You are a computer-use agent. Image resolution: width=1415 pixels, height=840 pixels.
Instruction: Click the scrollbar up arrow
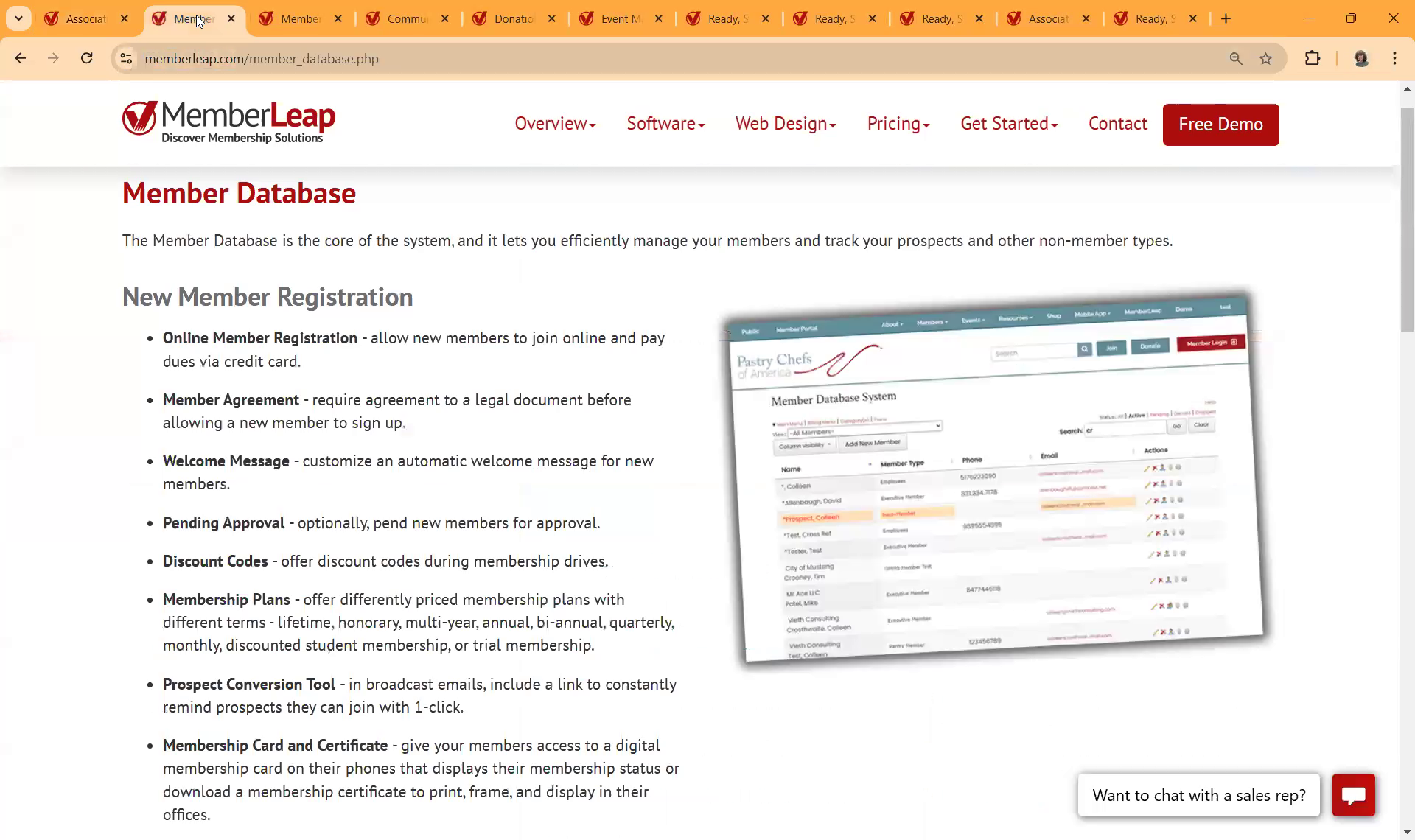[1407, 89]
